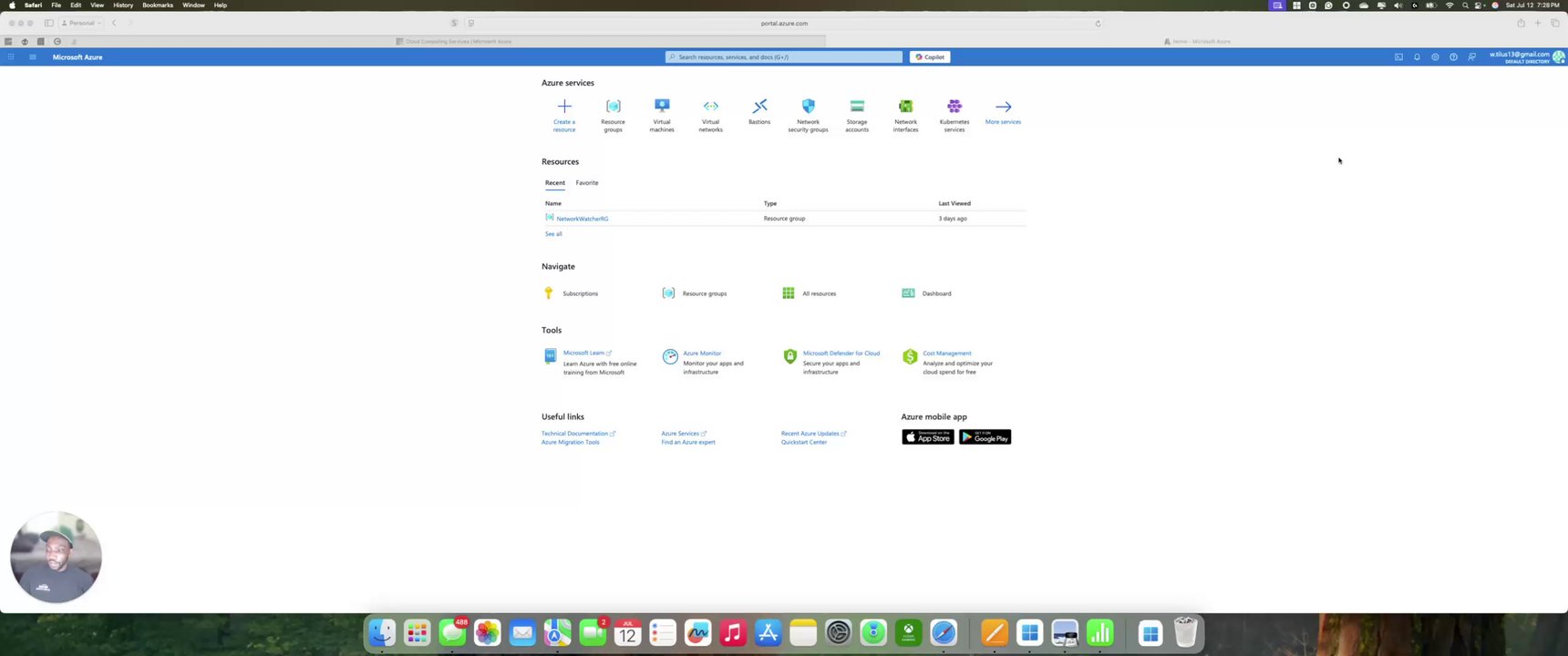Open Azure notifications bell
The image size is (1568, 656).
1417,56
